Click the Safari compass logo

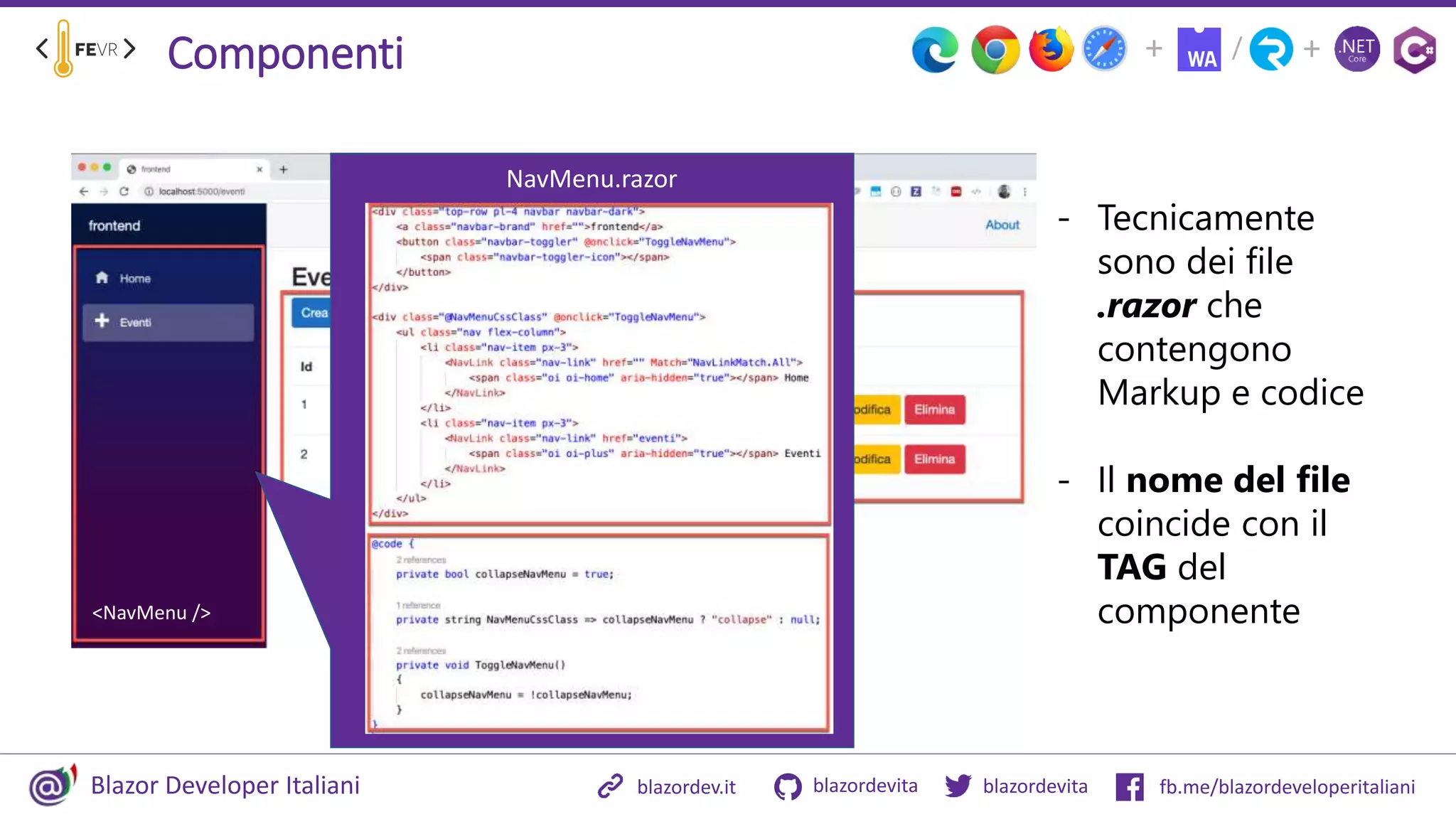1105,49
